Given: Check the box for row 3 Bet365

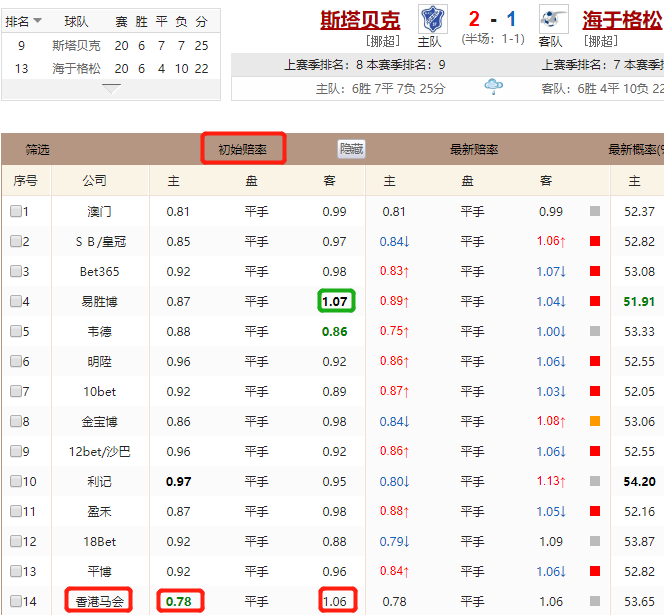Looking at the screenshot, I should tap(16, 271).
